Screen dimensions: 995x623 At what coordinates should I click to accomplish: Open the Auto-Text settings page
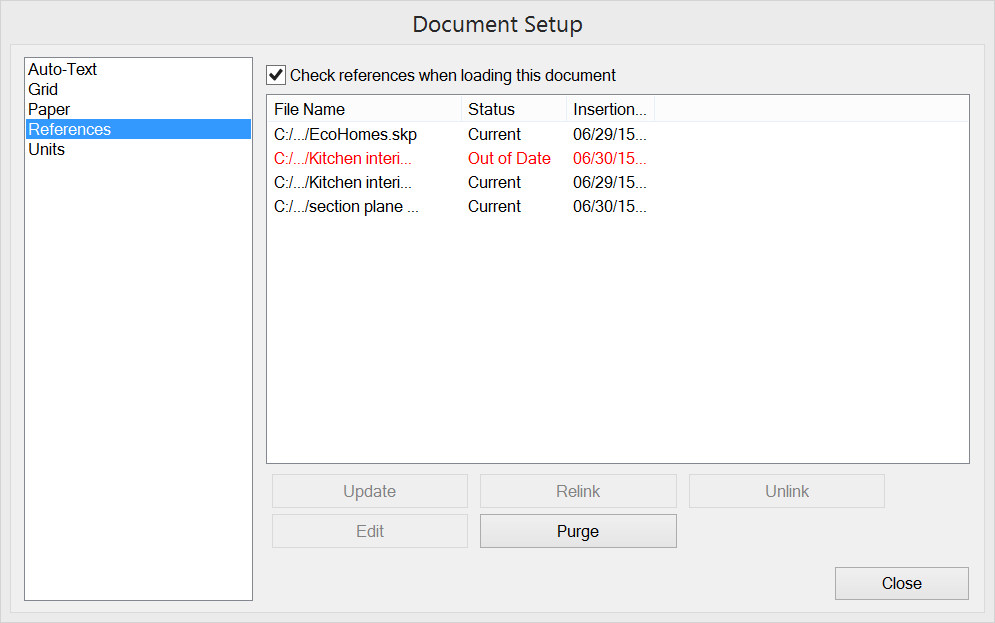[63, 69]
